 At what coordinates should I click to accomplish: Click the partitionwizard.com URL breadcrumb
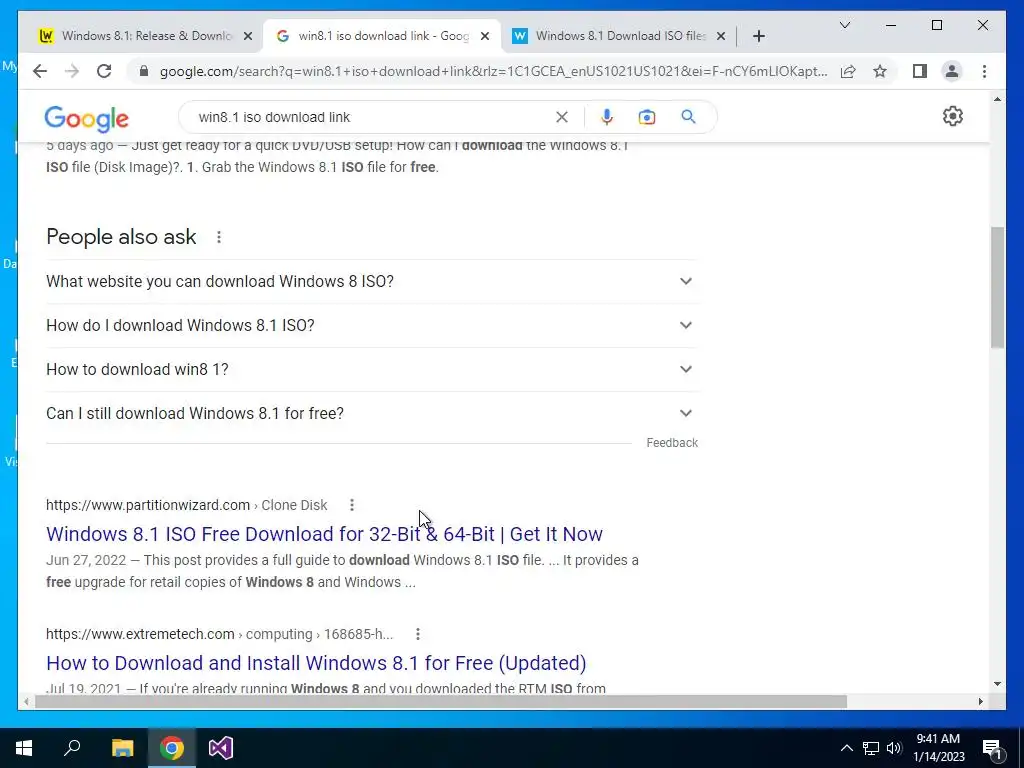click(186, 505)
